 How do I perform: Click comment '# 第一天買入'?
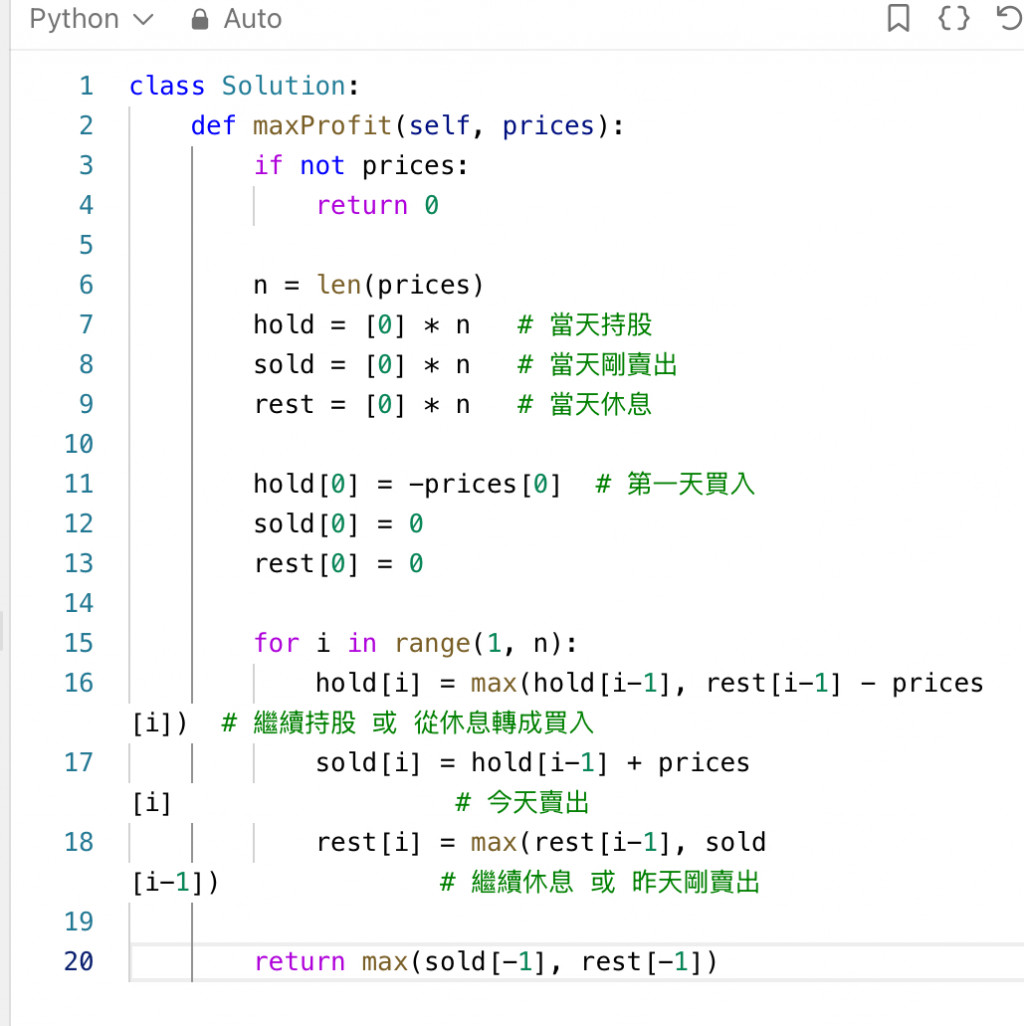point(675,484)
